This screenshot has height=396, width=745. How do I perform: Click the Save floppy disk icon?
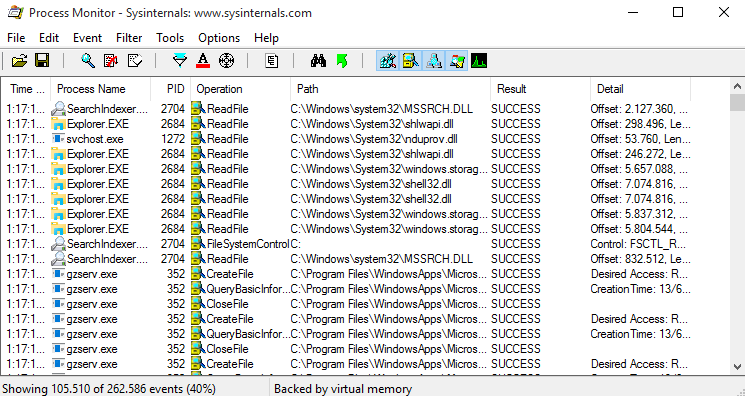[x=42, y=61]
